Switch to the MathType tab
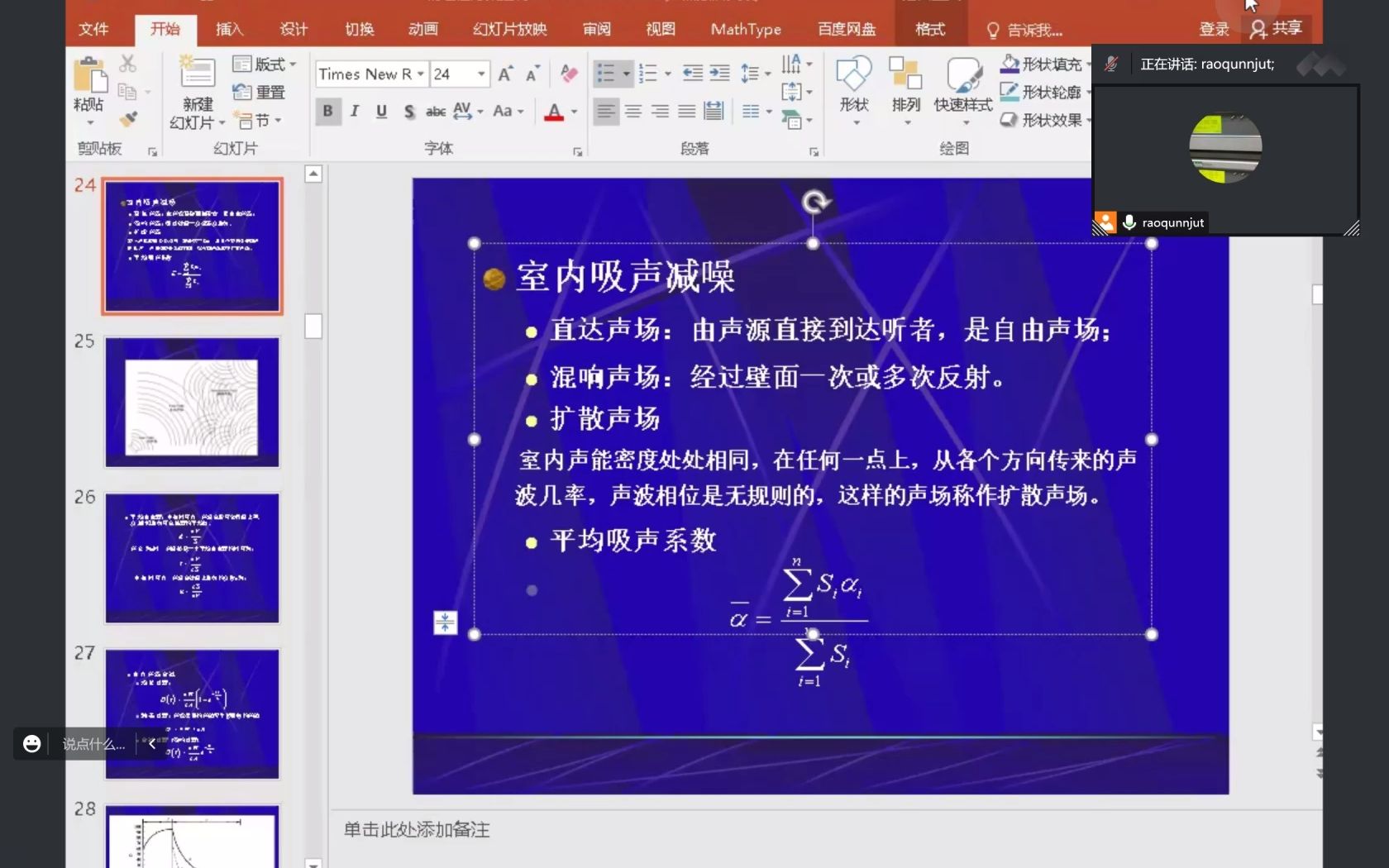The height and width of the screenshot is (868, 1389). [746, 29]
